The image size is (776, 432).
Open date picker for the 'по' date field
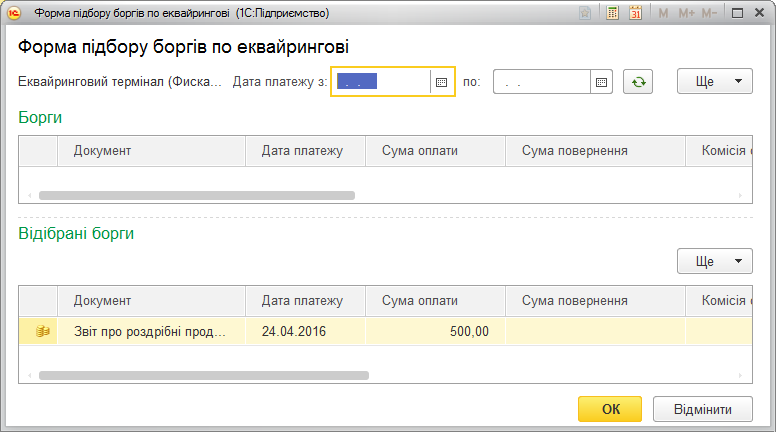[601, 82]
